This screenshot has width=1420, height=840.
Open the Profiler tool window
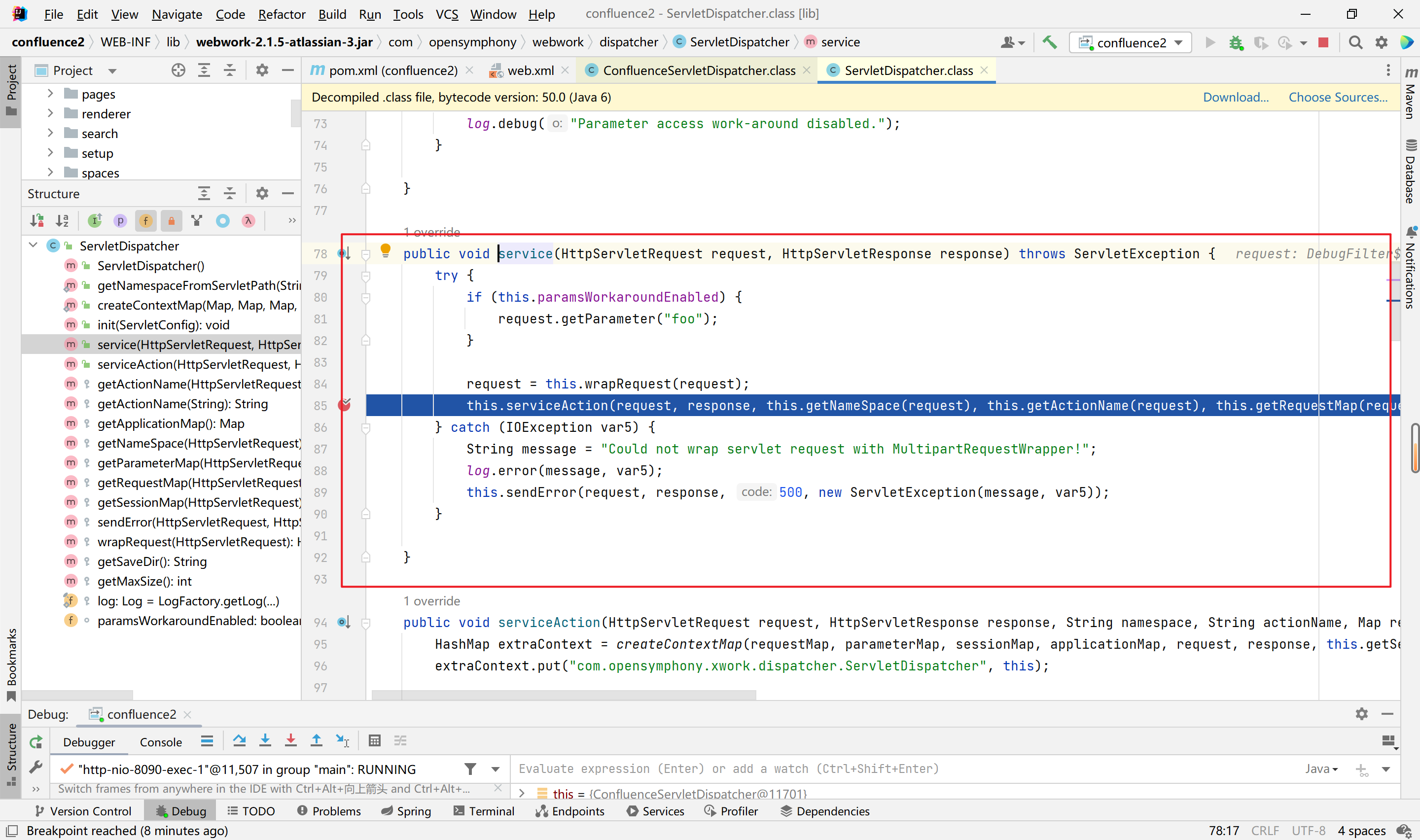click(x=731, y=811)
